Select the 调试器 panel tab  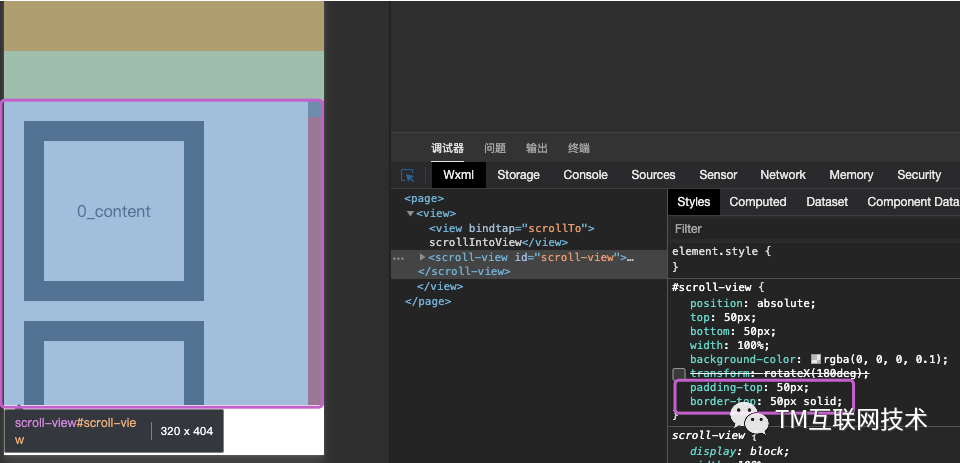[447, 148]
